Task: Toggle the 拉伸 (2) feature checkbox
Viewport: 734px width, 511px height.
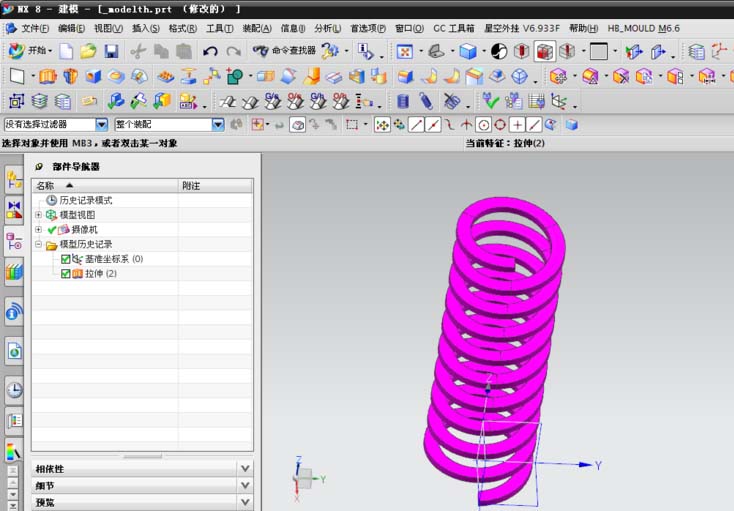Action: [66, 274]
